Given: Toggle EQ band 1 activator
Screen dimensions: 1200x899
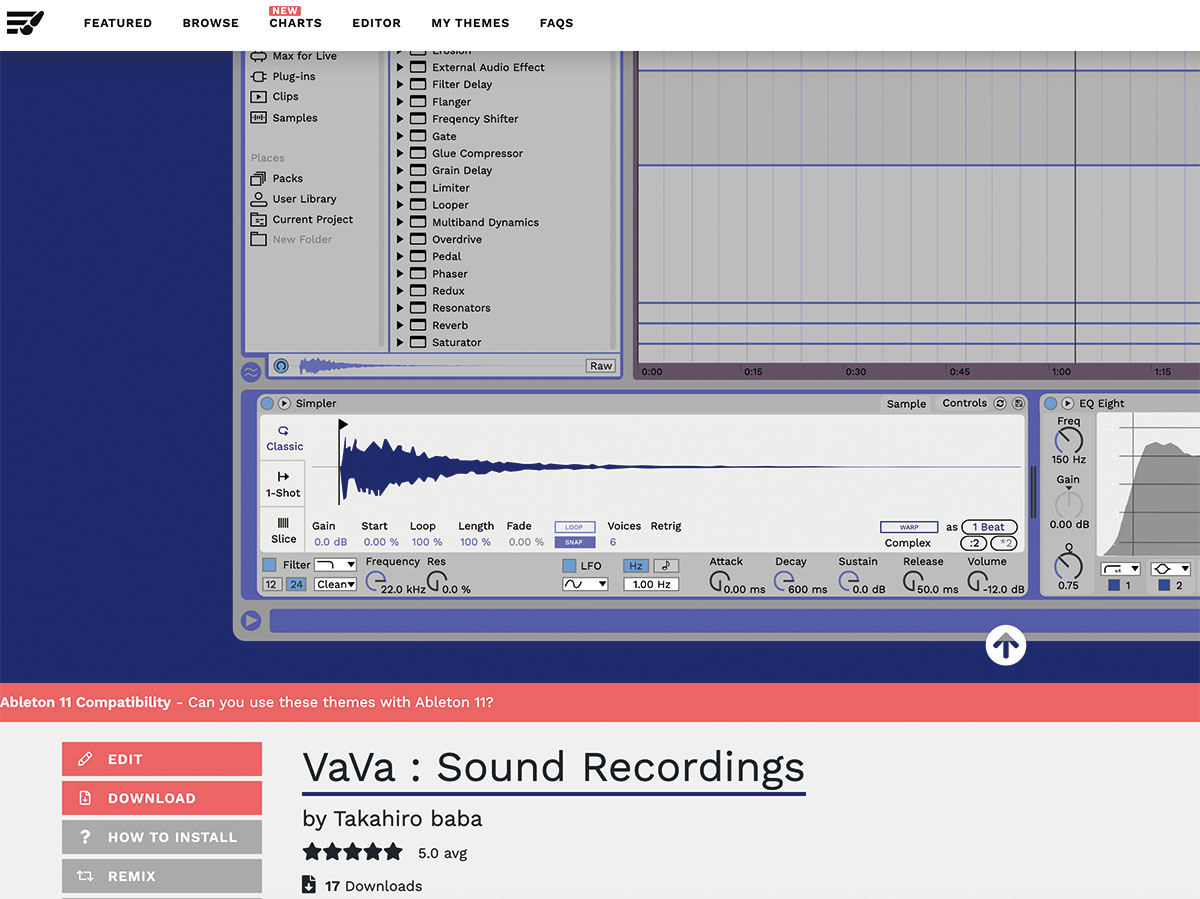Looking at the screenshot, I should click(x=1113, y=585).
